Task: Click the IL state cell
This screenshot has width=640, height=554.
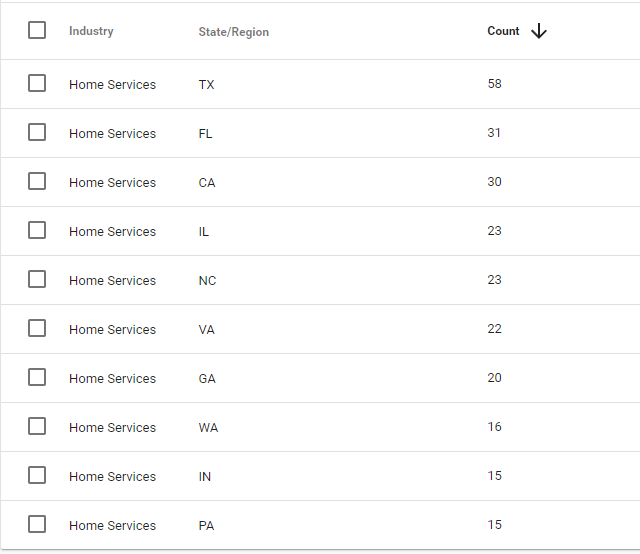Action: pyautogui.click(x=203, y=231)
